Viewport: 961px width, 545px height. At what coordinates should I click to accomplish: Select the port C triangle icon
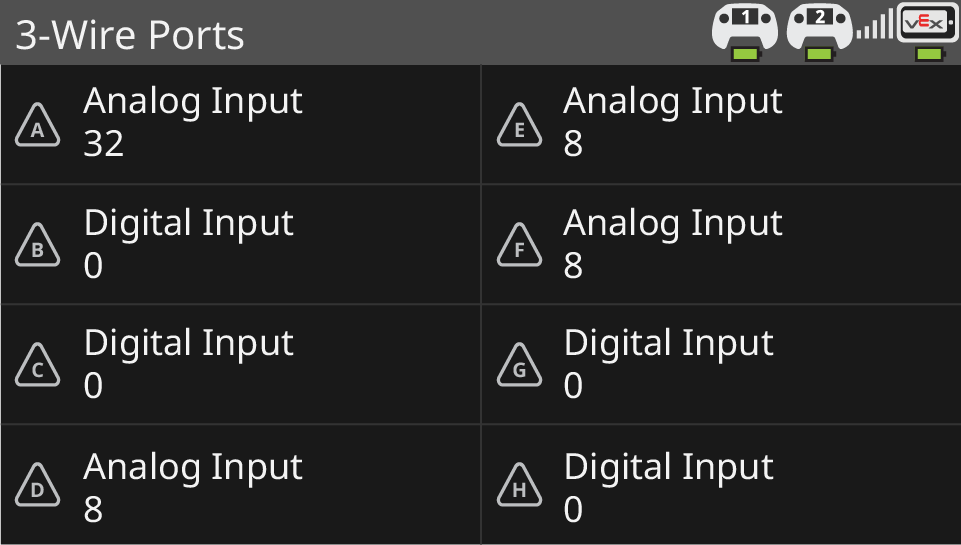[x=38, y=368]
